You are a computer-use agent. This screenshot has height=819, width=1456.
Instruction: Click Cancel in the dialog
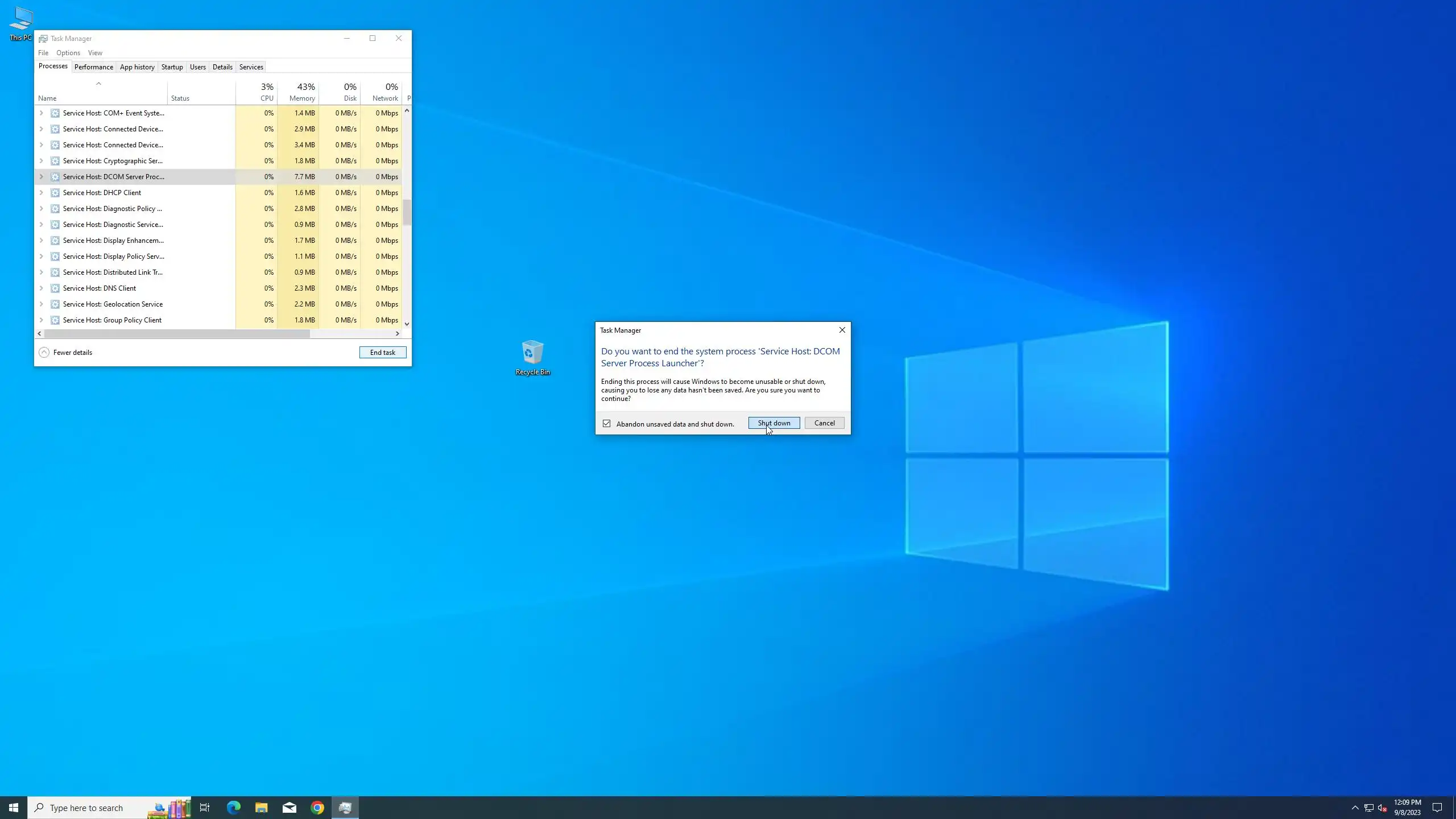(x=824, y=423)
